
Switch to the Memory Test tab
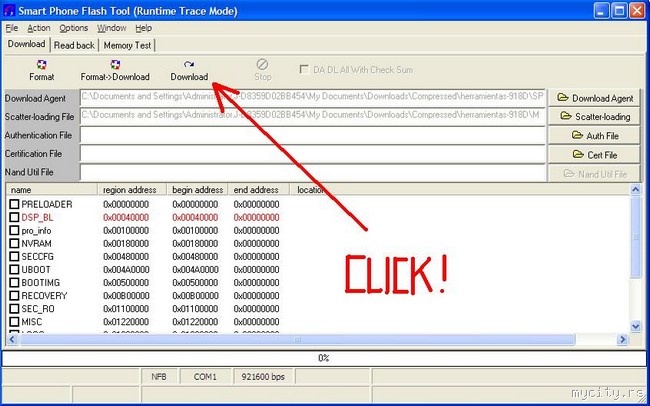pos(127,46)
